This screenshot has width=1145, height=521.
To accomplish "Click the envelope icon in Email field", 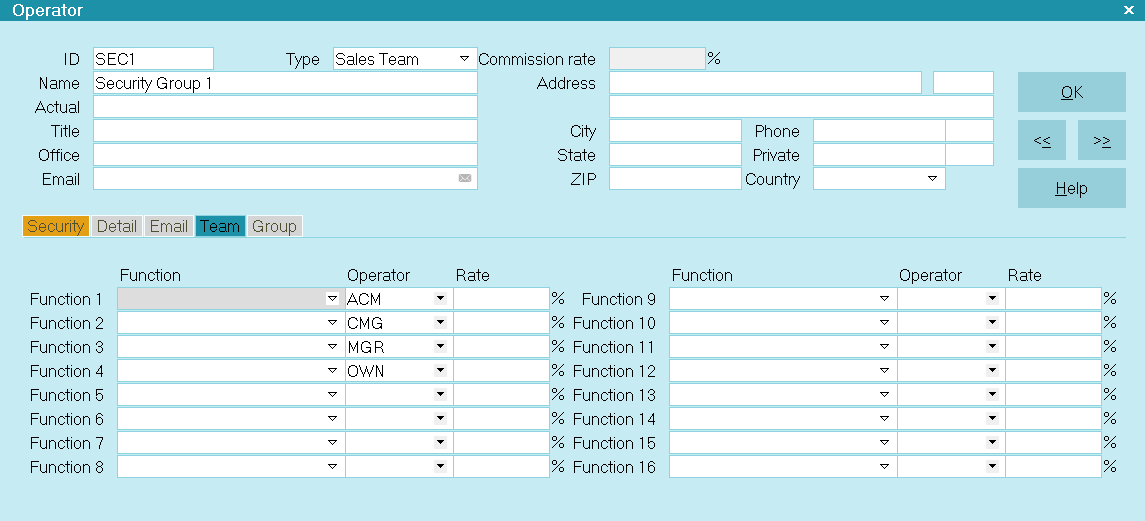I will [x=465, y=179].
